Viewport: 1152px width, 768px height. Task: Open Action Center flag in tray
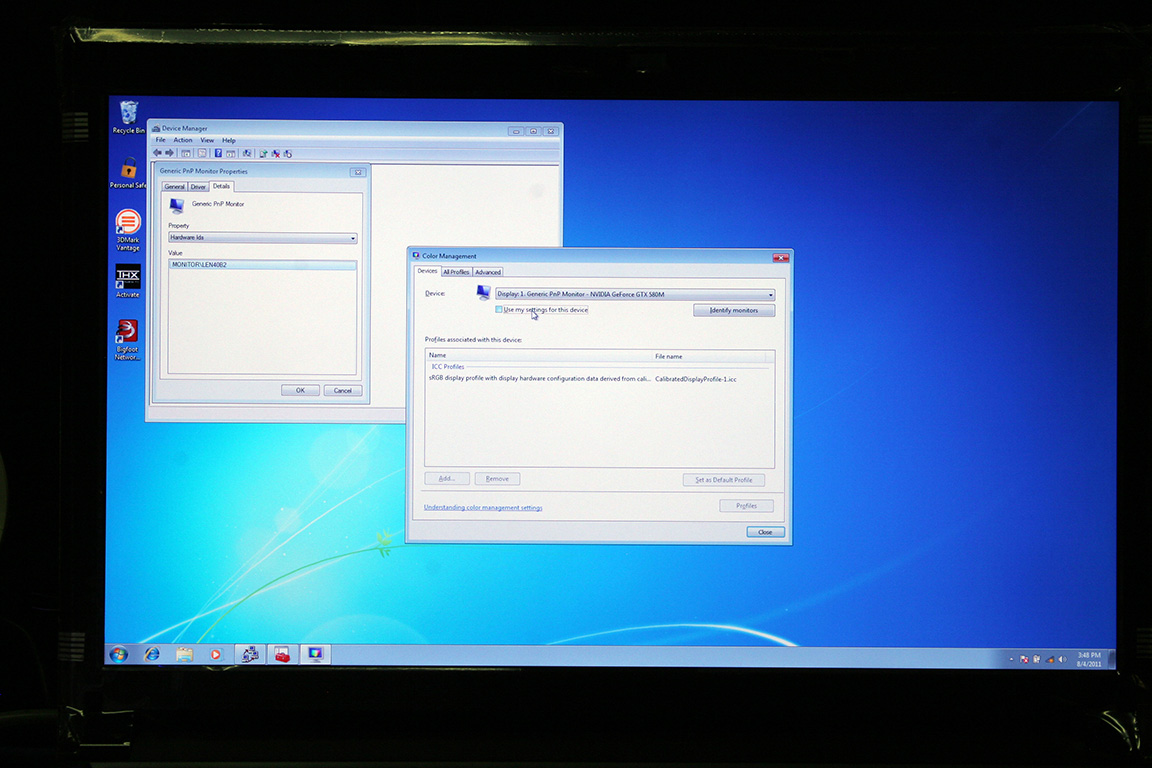1024,659
